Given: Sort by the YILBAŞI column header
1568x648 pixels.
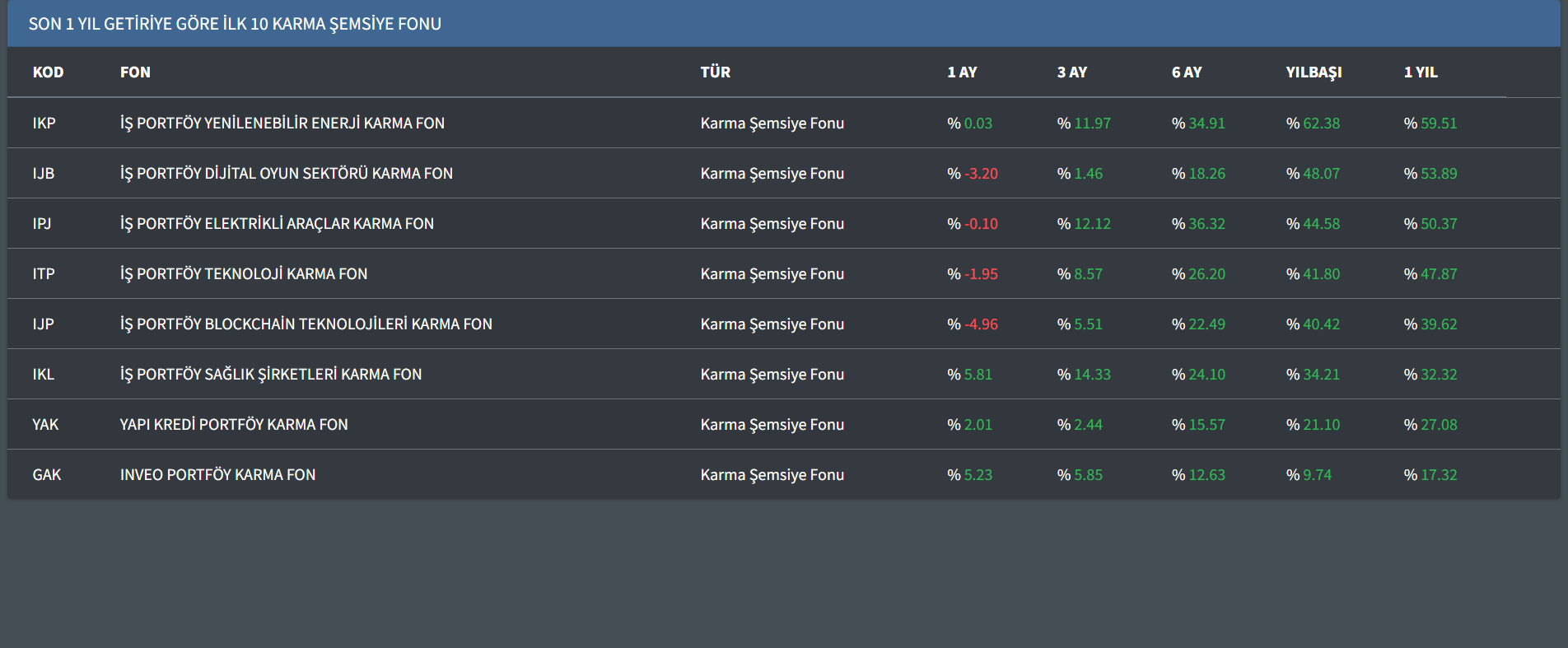Looking at the screenshot, I should click(x=1314, y=72).
